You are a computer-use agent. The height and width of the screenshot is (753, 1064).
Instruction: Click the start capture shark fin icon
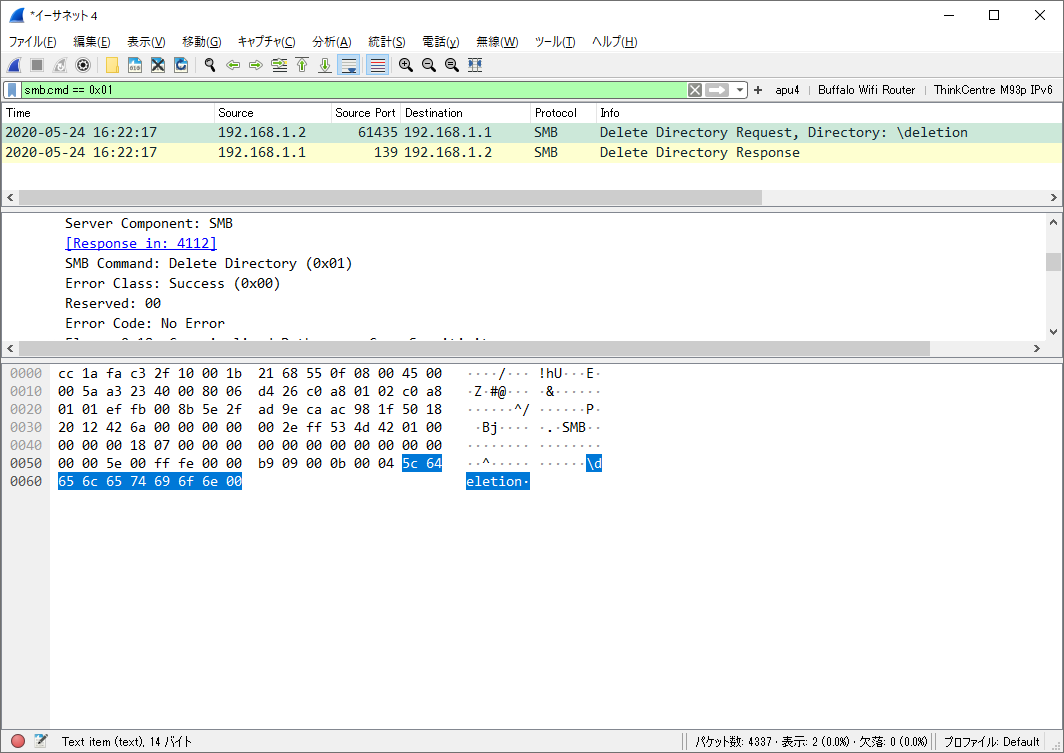(x=14, y=65)
